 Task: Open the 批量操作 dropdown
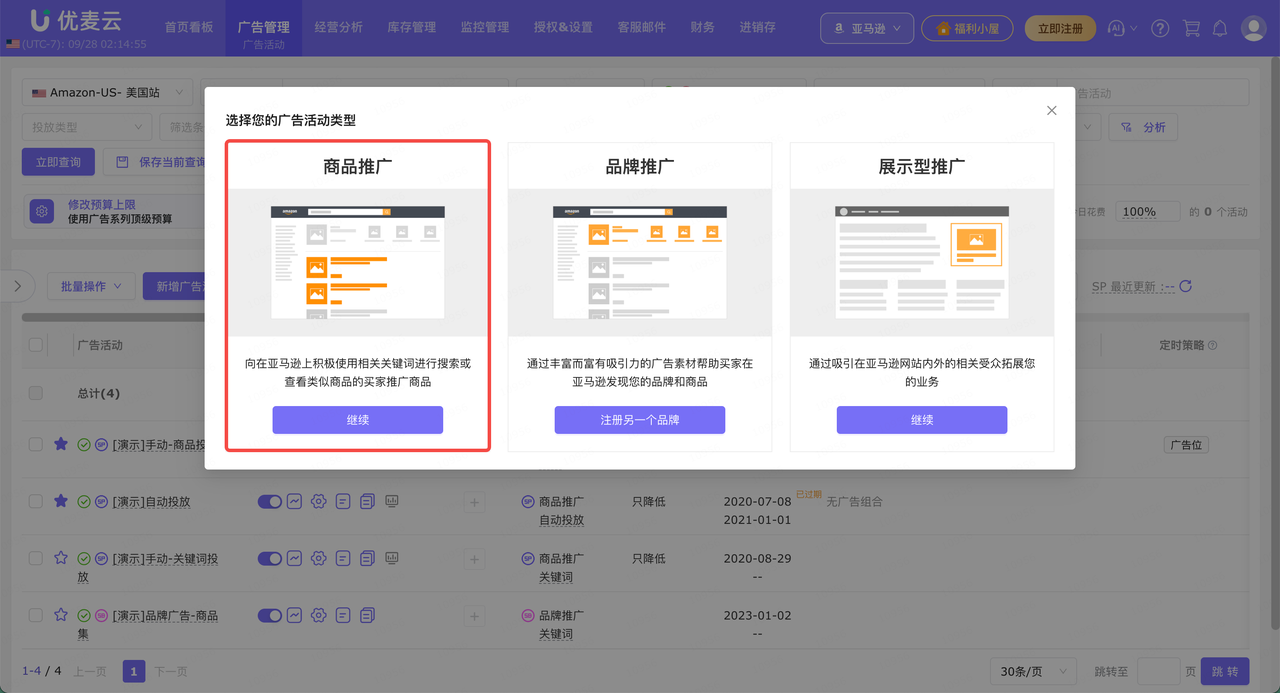point(91,287)
